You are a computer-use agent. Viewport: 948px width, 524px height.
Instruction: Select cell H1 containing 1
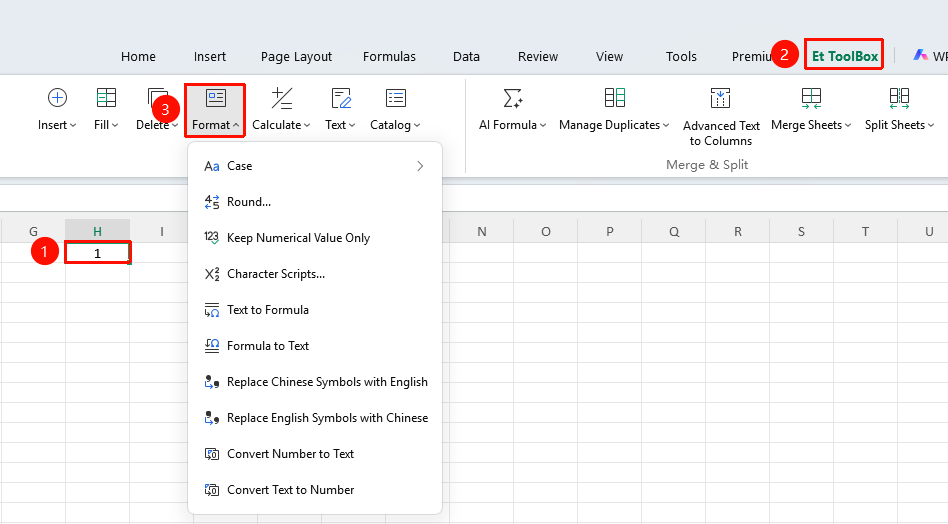coord(97,253)
